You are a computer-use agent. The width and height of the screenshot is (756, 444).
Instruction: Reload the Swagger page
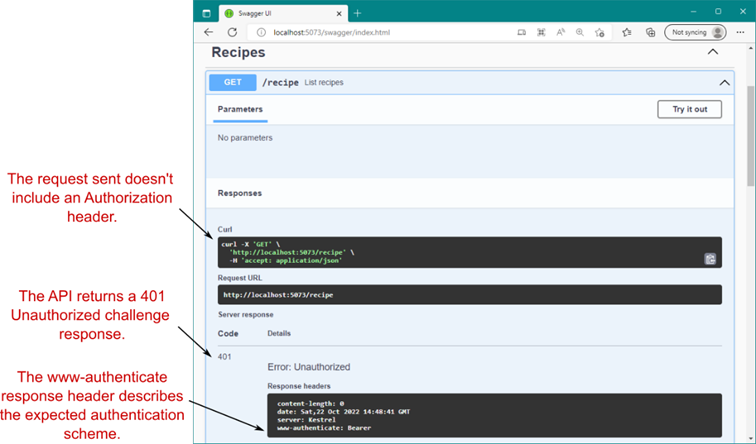pos(232,32)
